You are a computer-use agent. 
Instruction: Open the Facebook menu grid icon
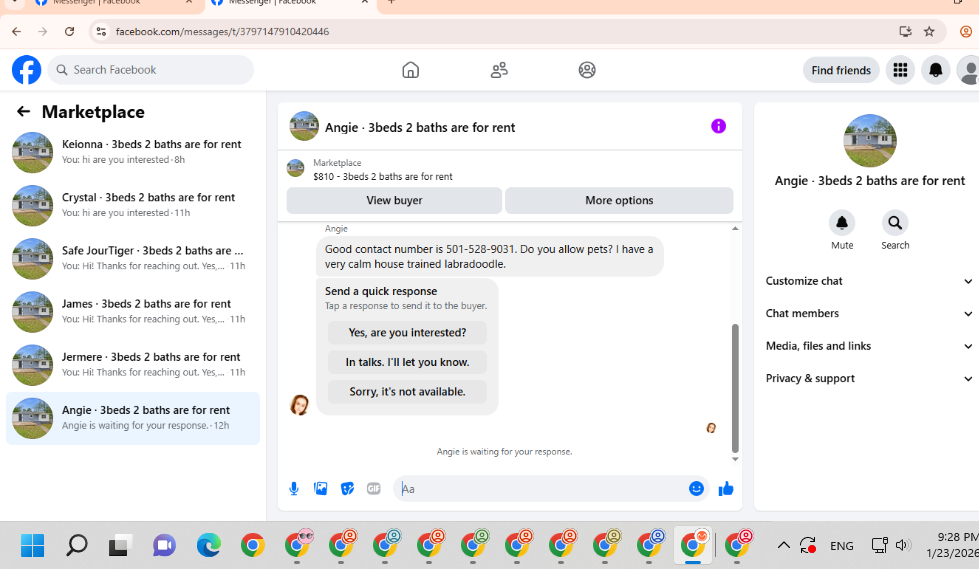pyautogui.click(x=900, y=70)
